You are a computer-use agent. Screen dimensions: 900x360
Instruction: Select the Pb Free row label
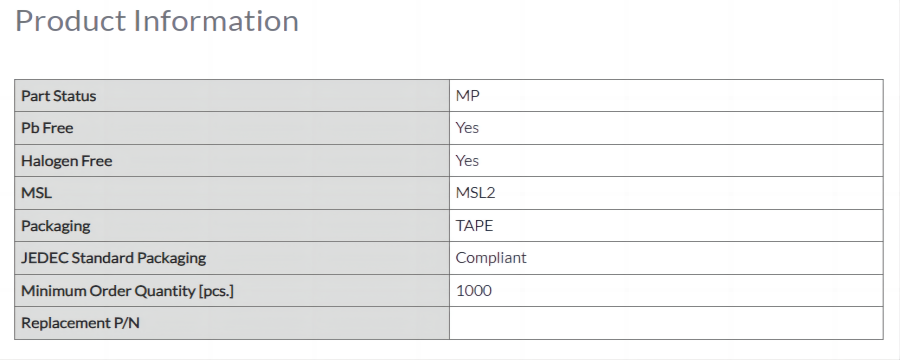point(232,128)
